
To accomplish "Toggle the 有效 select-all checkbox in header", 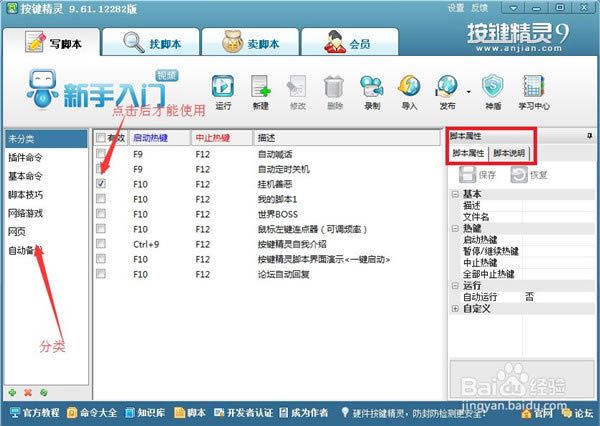I will coord(101,138).
